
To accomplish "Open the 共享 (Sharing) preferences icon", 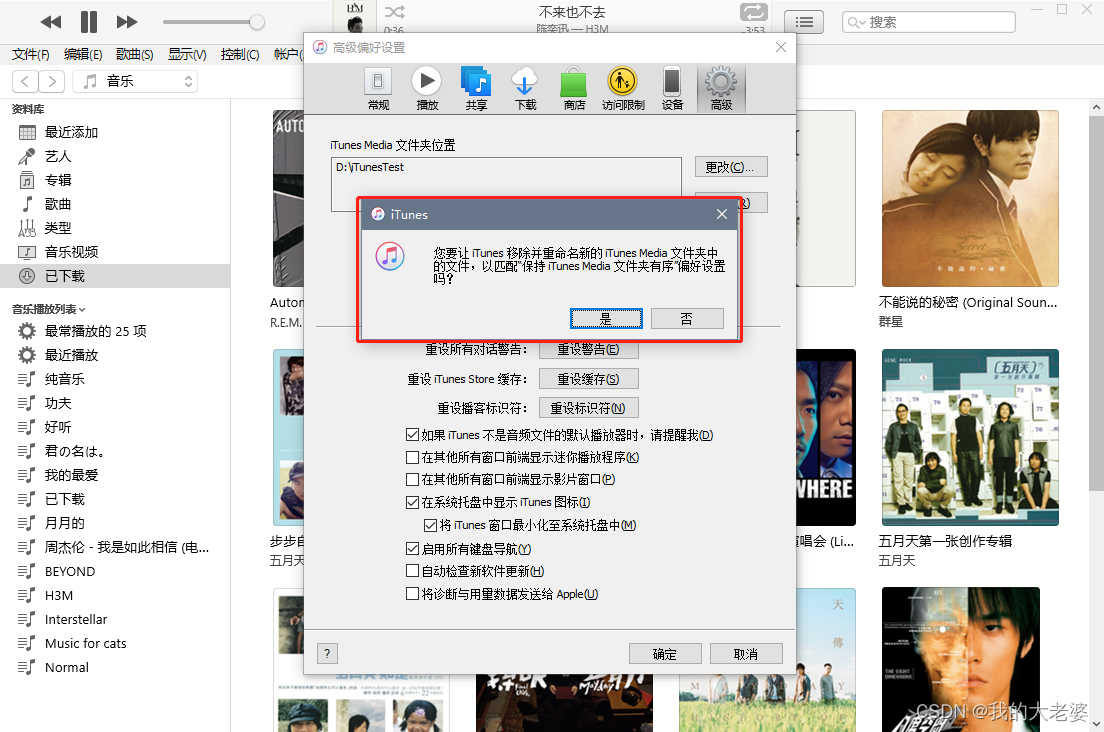I will 476,89.
